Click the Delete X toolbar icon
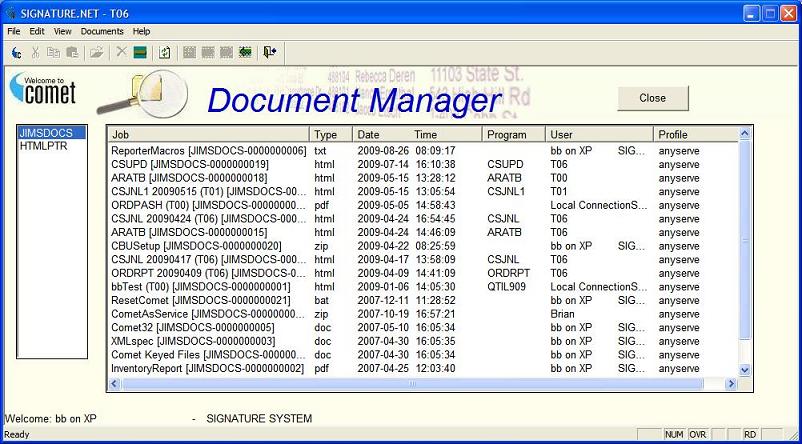The height and width of the screenshot is (444, 802). [121, 52]
